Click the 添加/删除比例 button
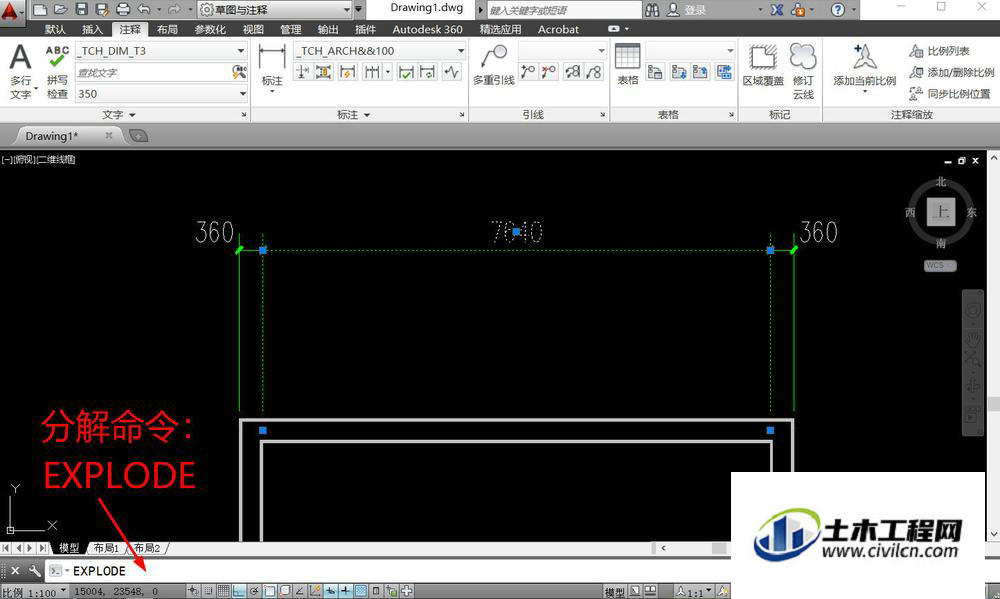Viewport: 1000px width, 599px height. coord(952,72)
